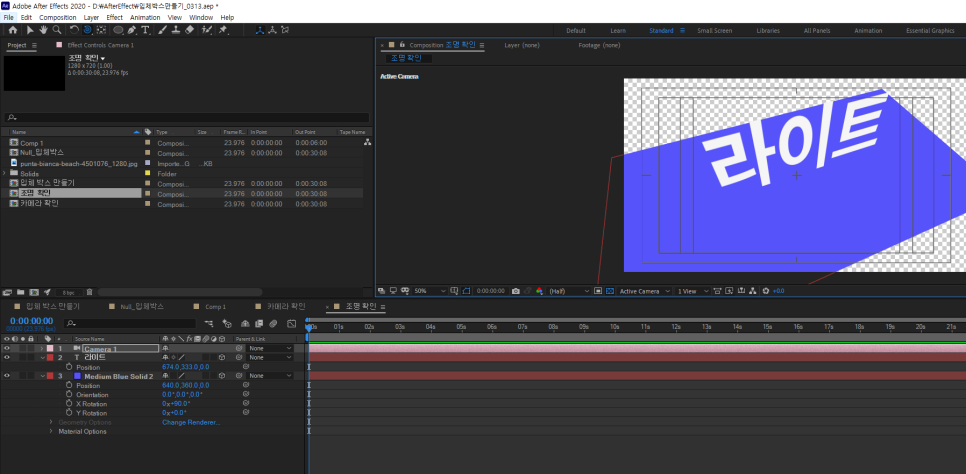Open parent dropdown for Camera 1 layer

(x=269, y=349)
